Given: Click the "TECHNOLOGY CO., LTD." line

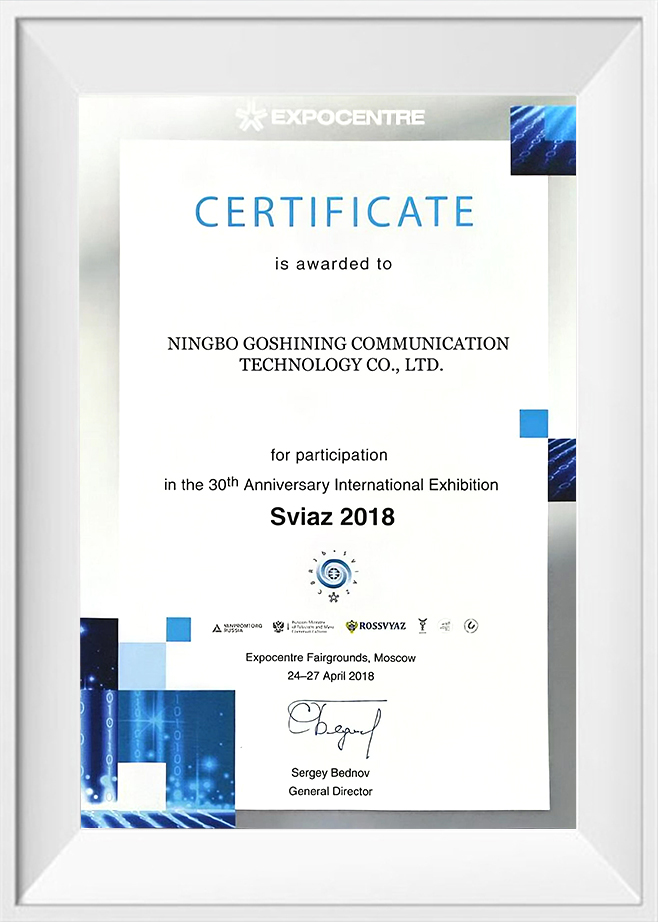Looking at the screenshot, I should pyautogui.click(x=340, y=365).
